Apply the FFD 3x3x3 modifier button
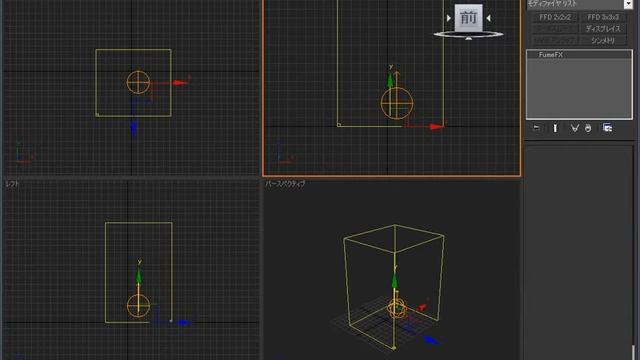The width and height of the screenshot is (640, 360). tap(603, 17)
